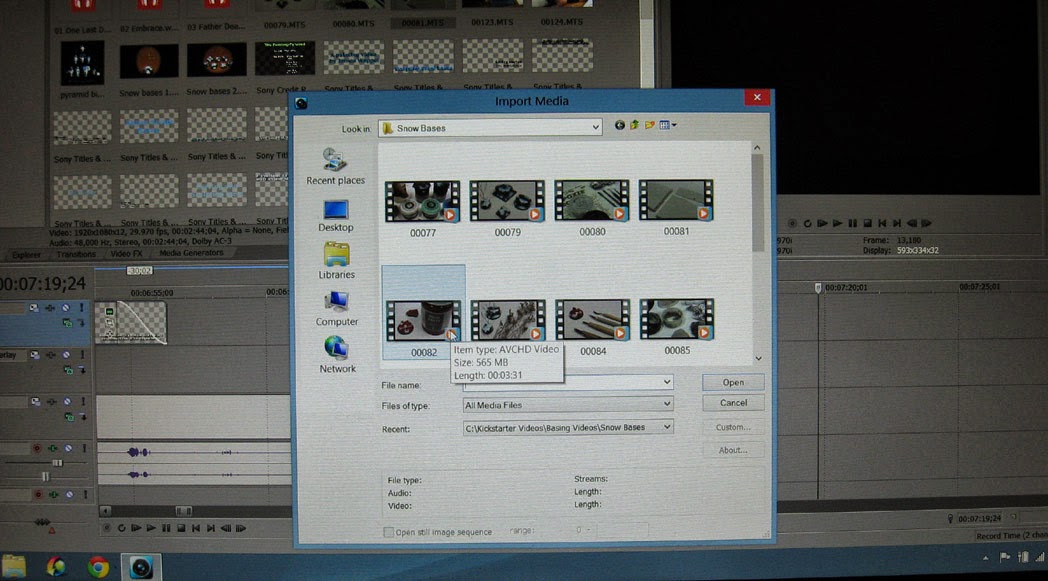Select video clip 00081
Screen dimensions: 1048x581
[x=676, y=207]
